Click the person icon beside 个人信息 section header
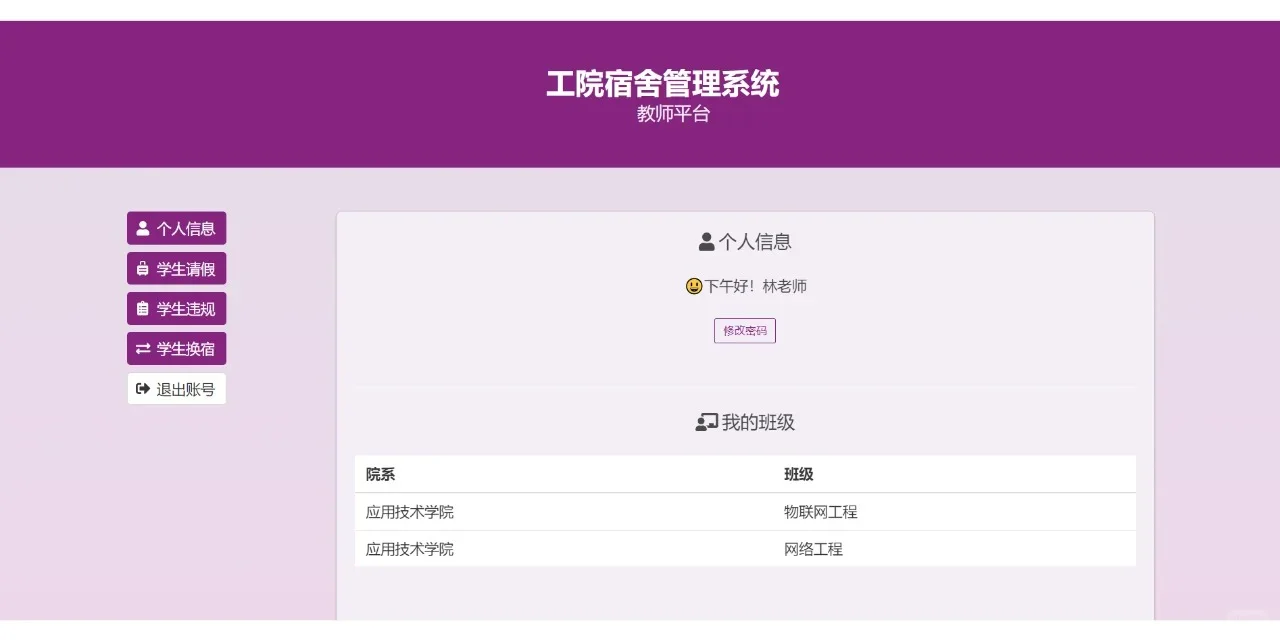1280x640 pixels. tap(704, 241)
